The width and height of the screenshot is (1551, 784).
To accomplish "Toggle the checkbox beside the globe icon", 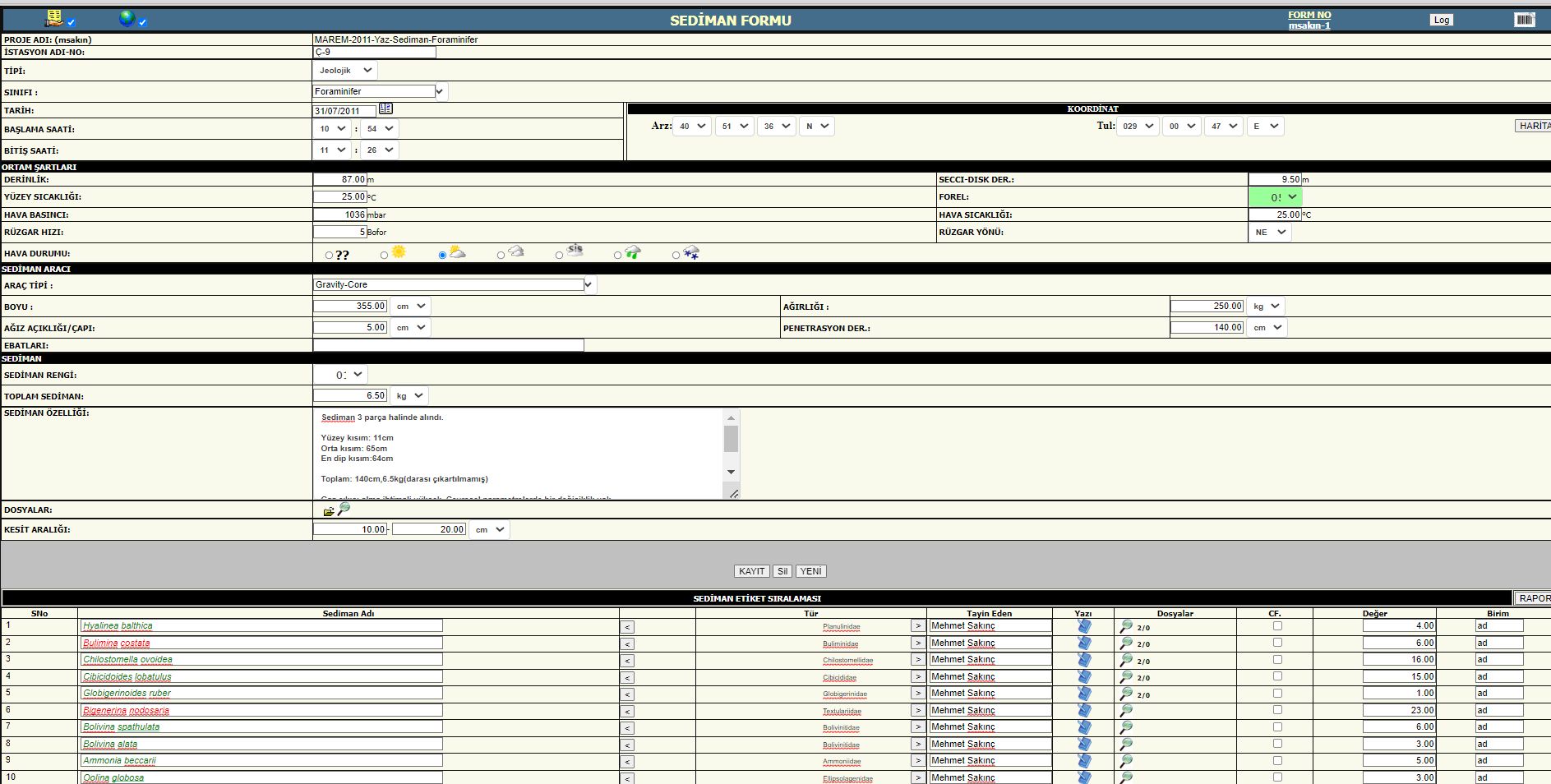I will pos(143,22).
